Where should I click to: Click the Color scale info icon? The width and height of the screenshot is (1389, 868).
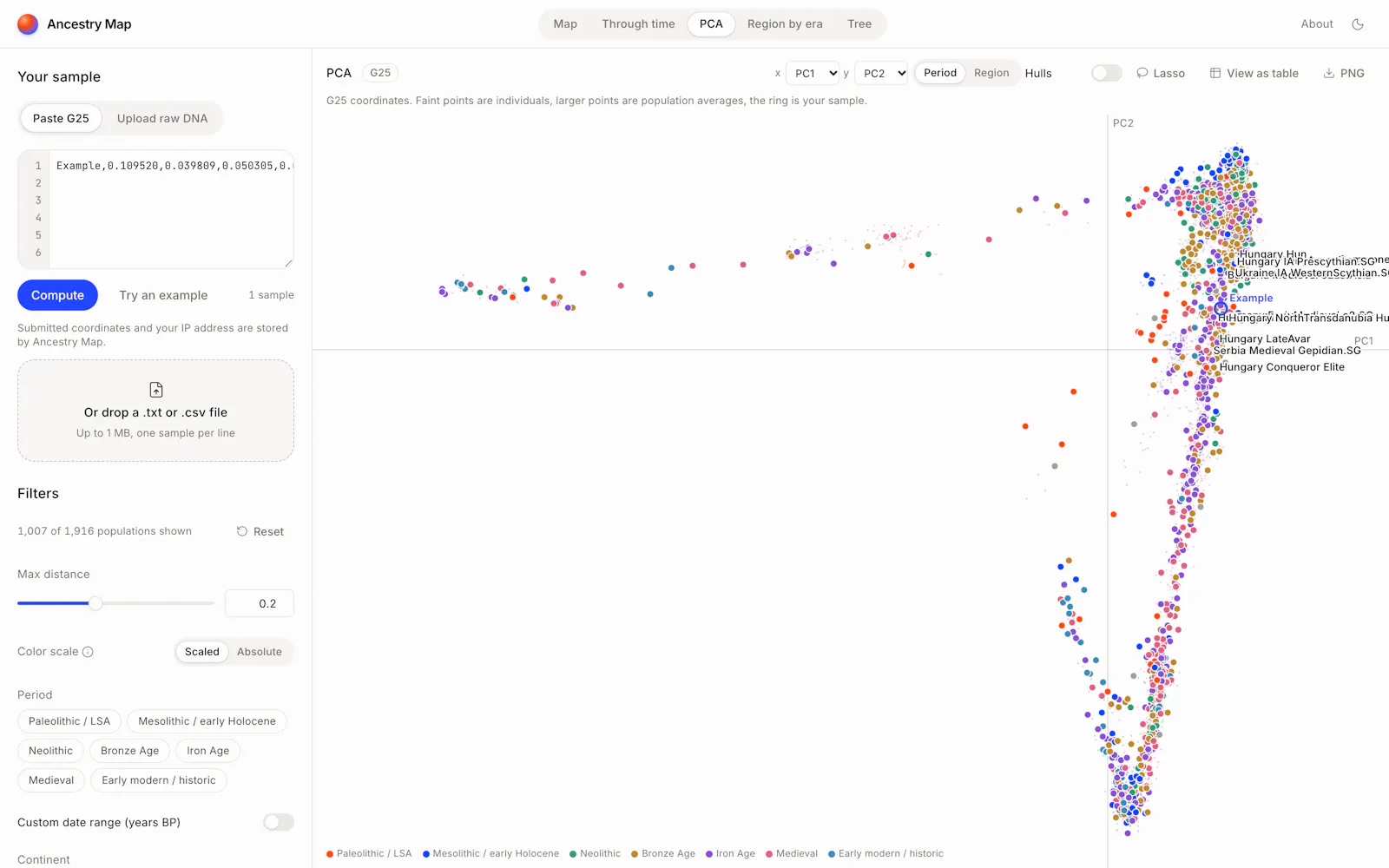coord(88,652)
